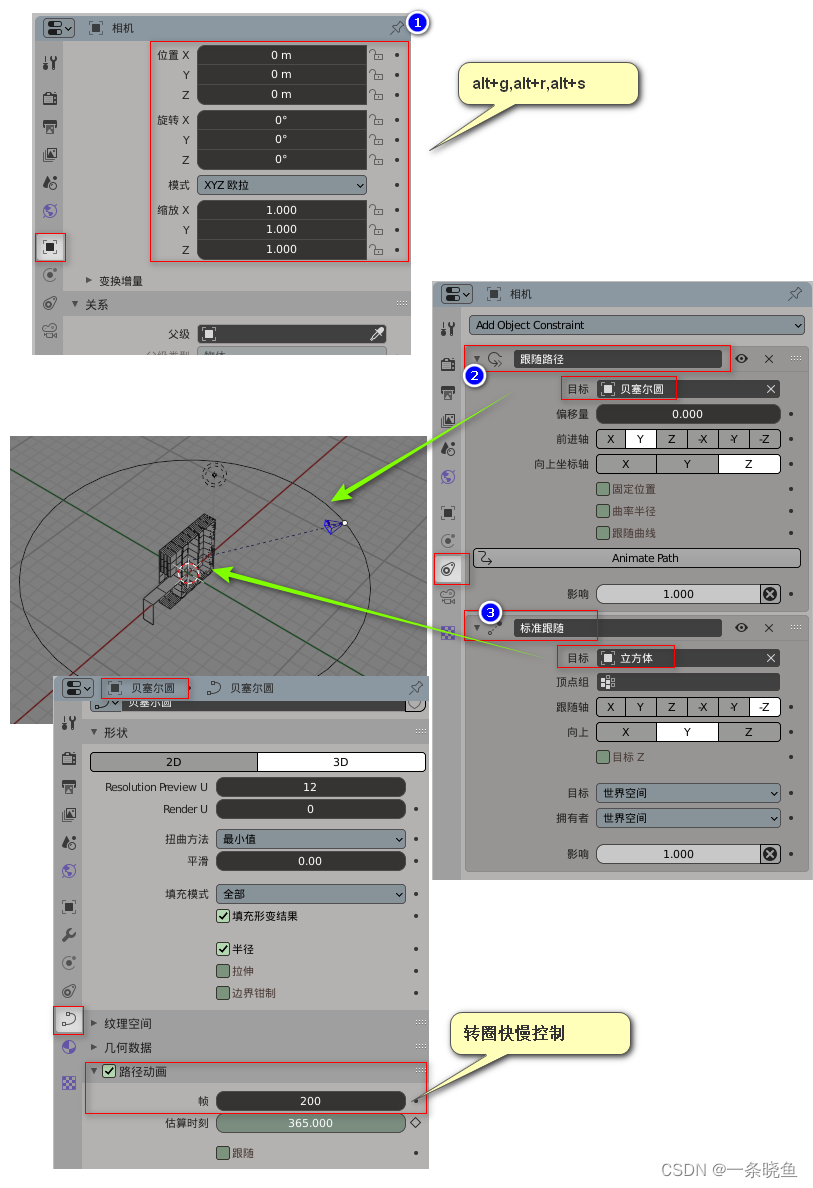Click the 估算时刻 365.000 slider
Screen dimensions: 813x1188
[311, 1123]
